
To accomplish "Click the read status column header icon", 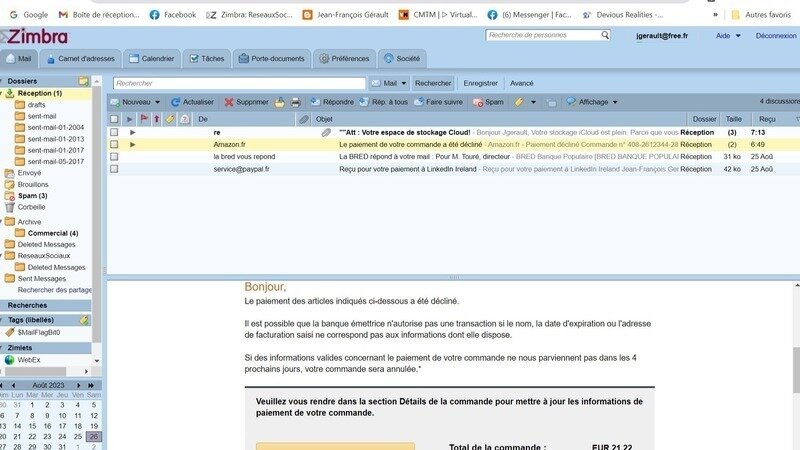I will 185,119.
